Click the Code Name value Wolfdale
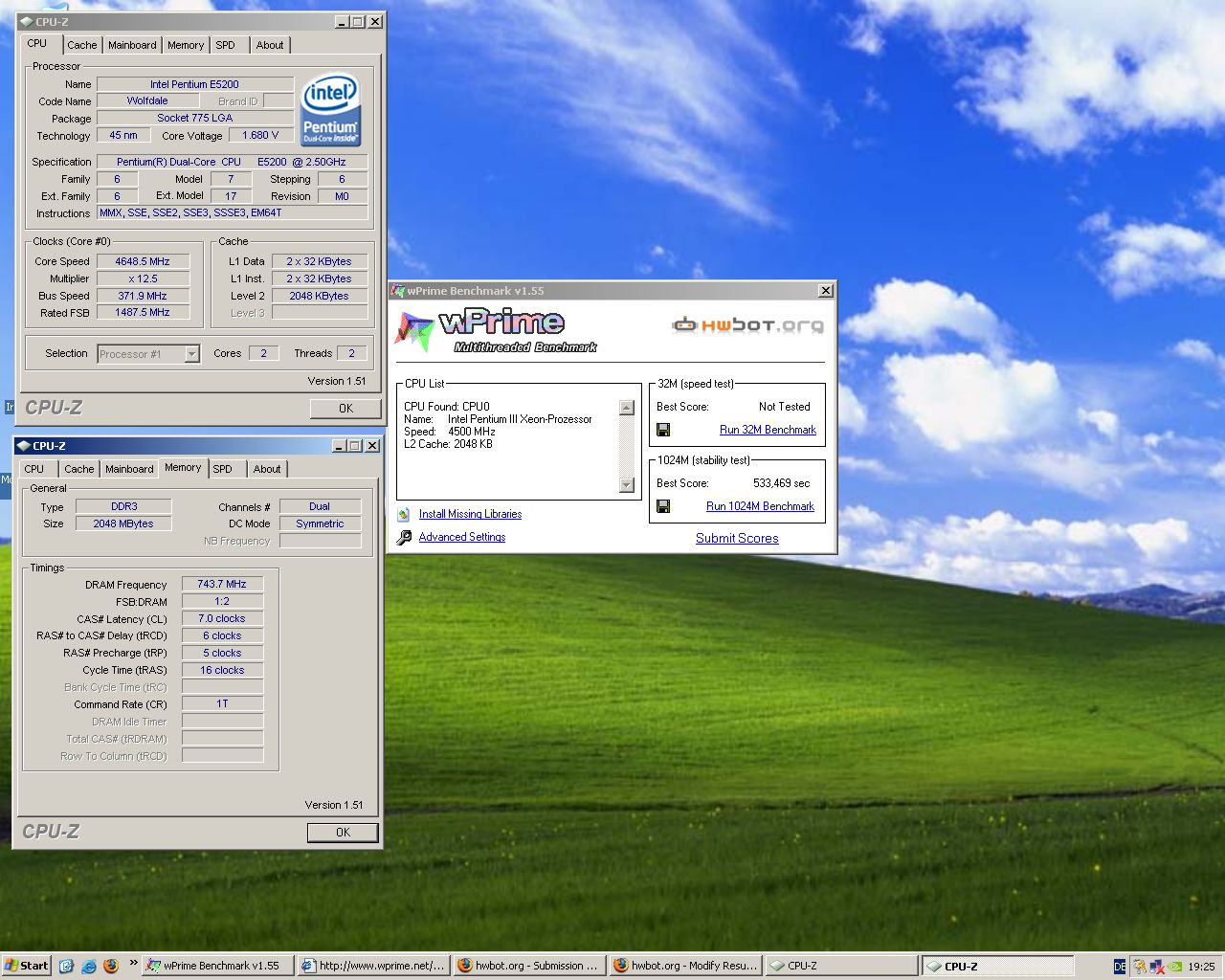 coord(147,100)
